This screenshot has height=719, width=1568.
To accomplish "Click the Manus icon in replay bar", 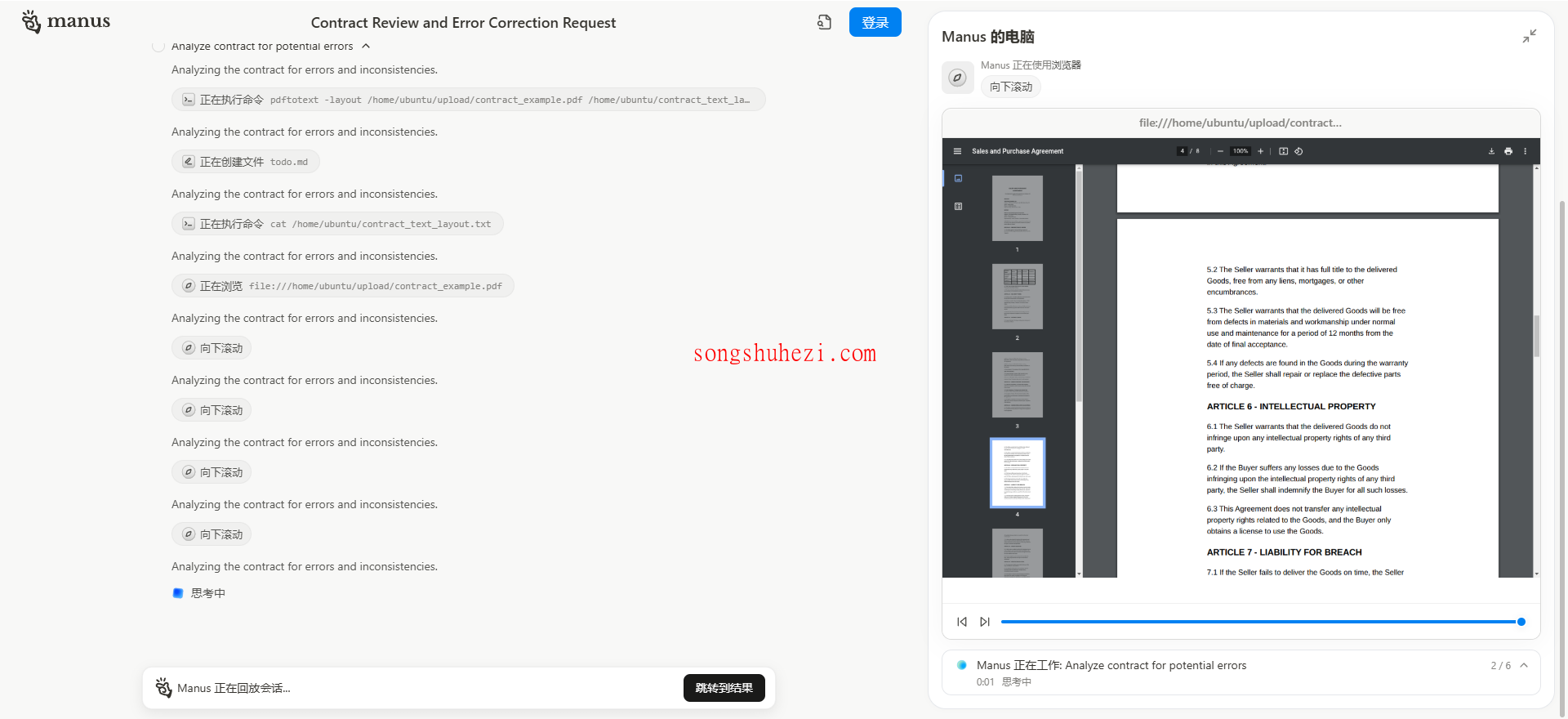I will 163,688.
